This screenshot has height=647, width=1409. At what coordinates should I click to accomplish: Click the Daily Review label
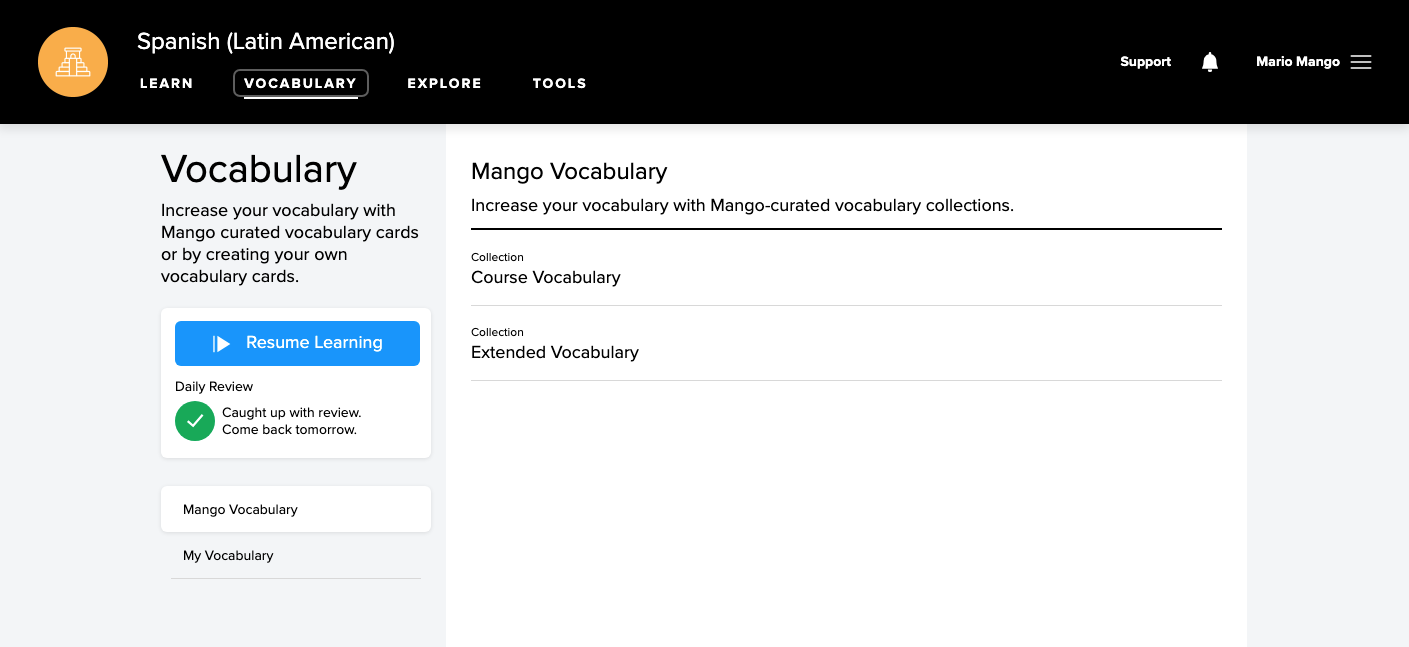(214, 386)
